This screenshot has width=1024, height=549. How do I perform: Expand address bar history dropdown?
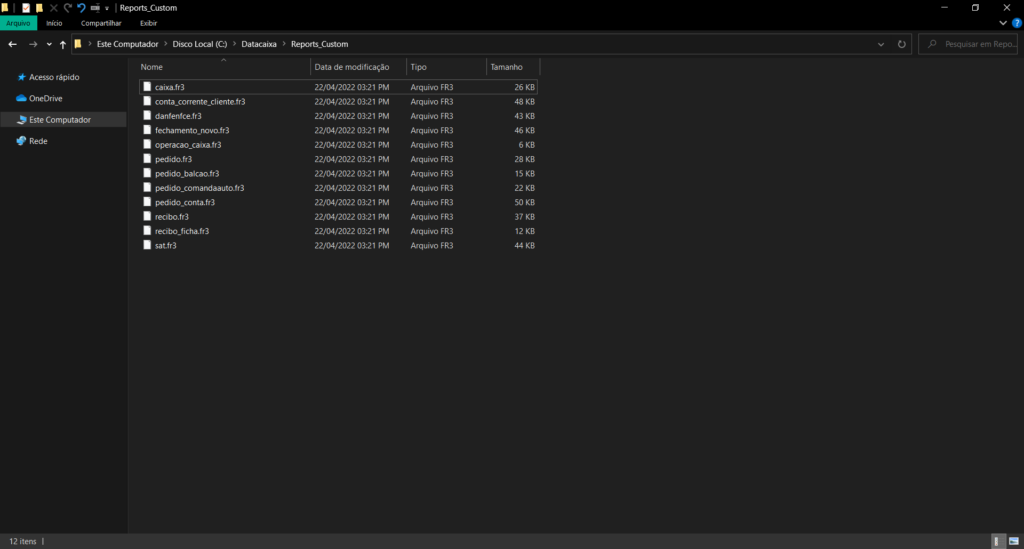[880, 44]
